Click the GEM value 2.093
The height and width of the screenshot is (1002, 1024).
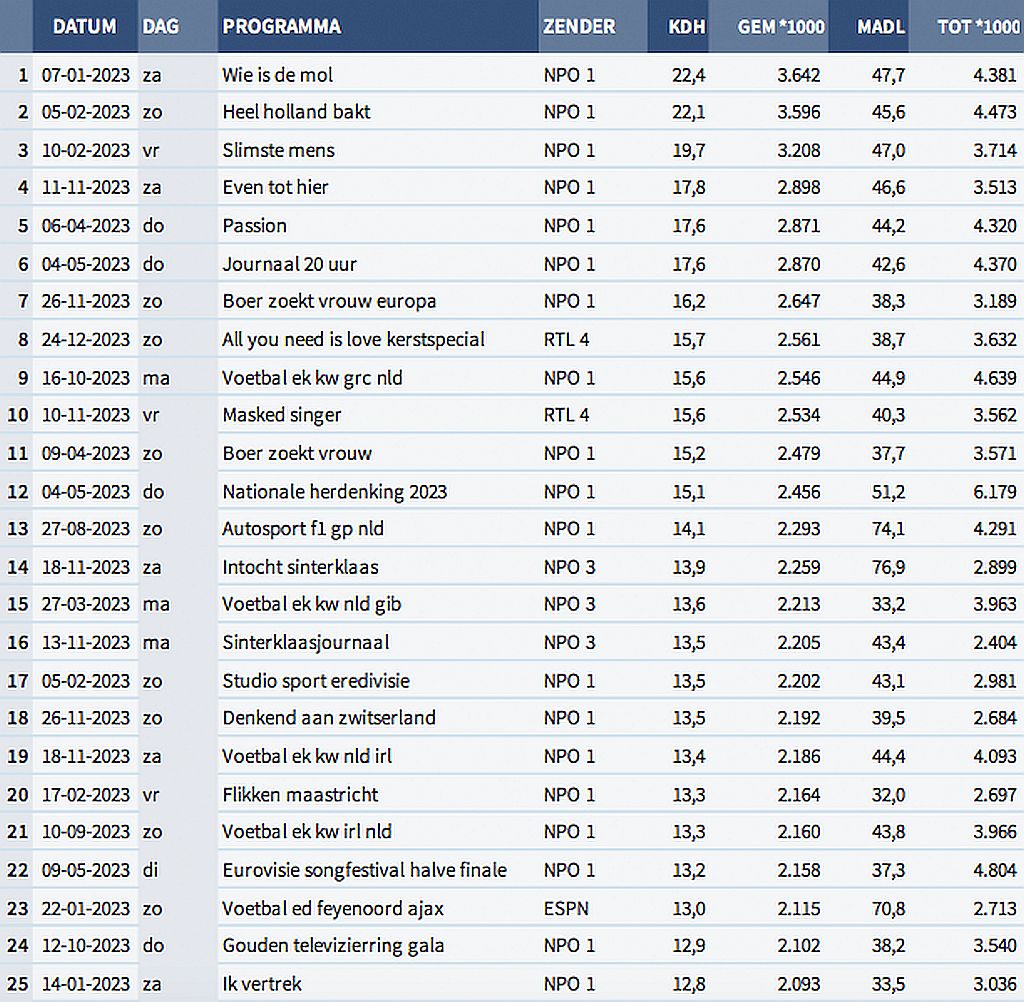pyautogui.click(x=799, y=984)
